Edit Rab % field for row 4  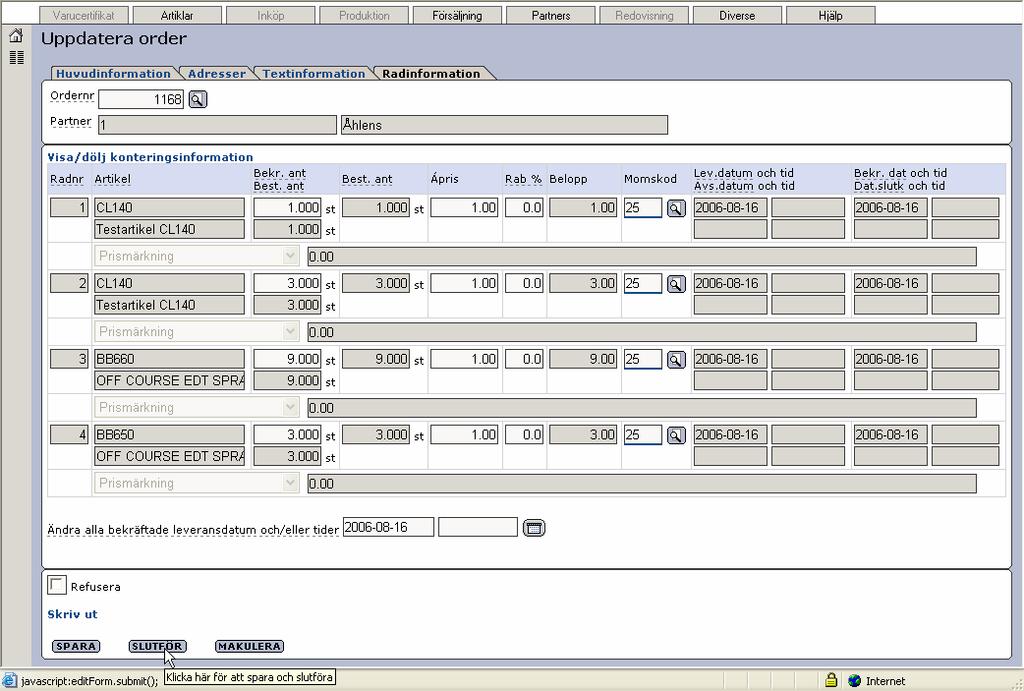tap(524, 435)
